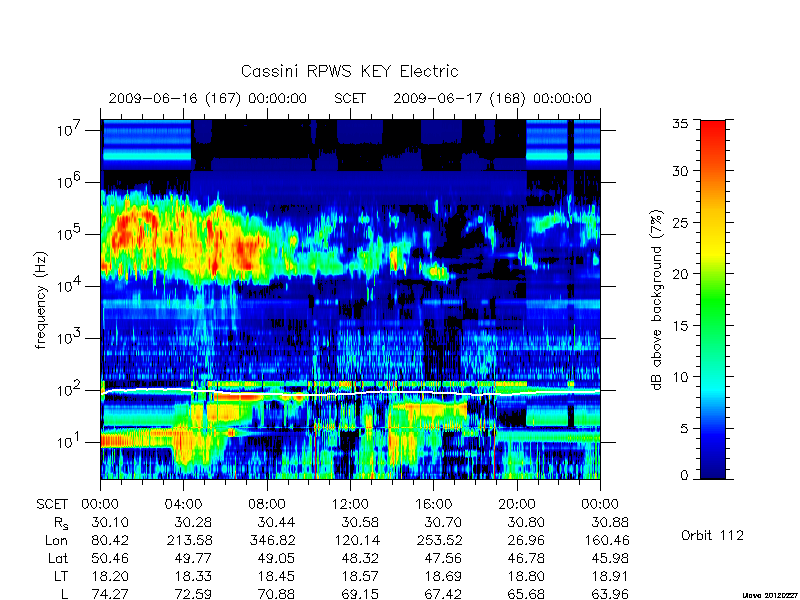
Task: Click the Rs value '30.88'
Action: click(610, 522)
